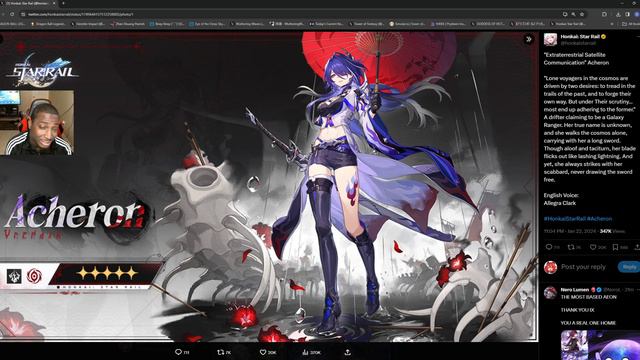640x360 pixels.
Task: Open the Dragon Ball Legends bookmark
Action: (x=48, y=24)
